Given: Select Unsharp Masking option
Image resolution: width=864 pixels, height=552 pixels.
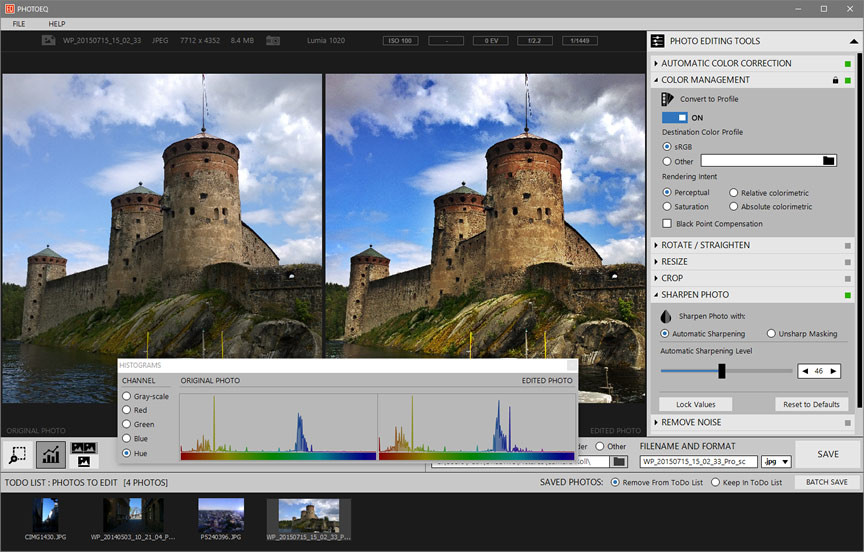Looking at the screenshot, I should point(771,333).
